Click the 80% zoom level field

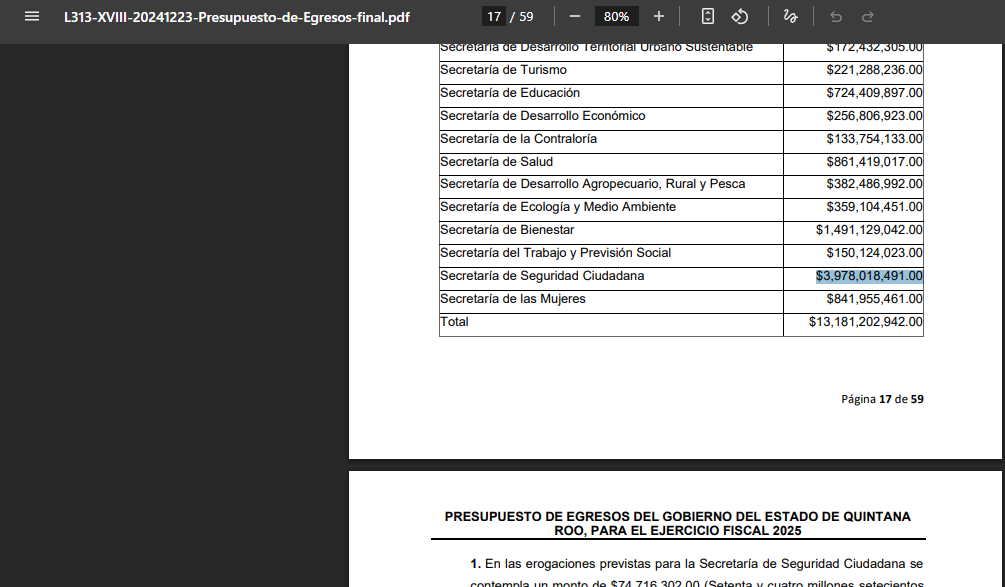[x=616, y=17]
